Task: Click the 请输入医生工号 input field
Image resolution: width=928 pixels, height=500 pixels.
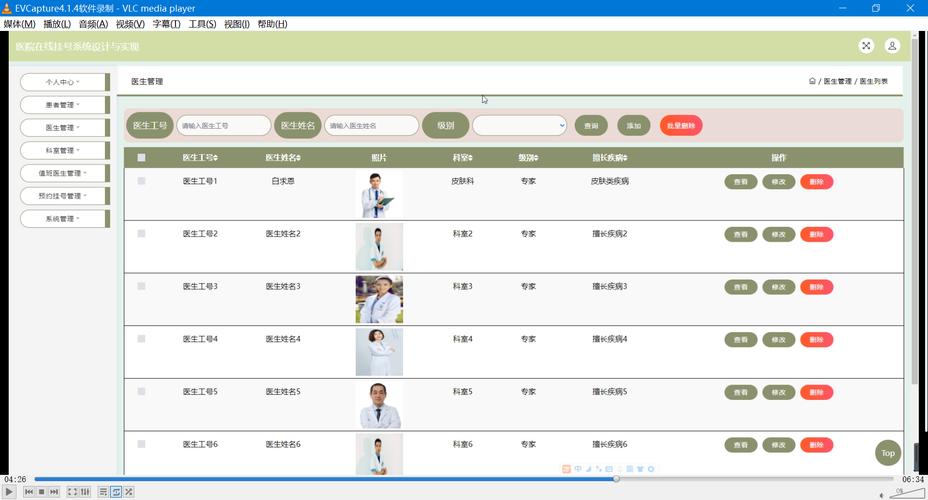Action: coord(224,125)
